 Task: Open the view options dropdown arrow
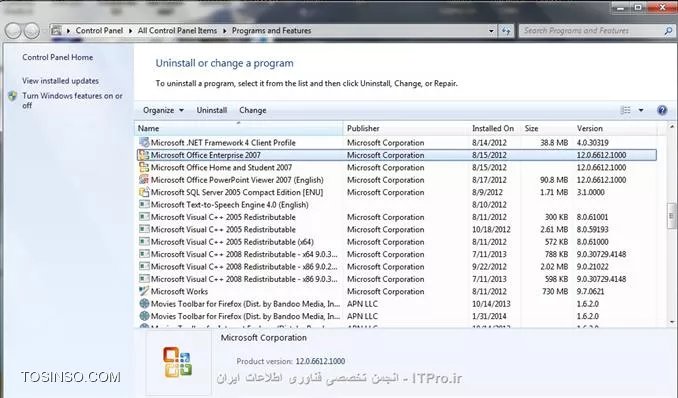coord(641,110)
